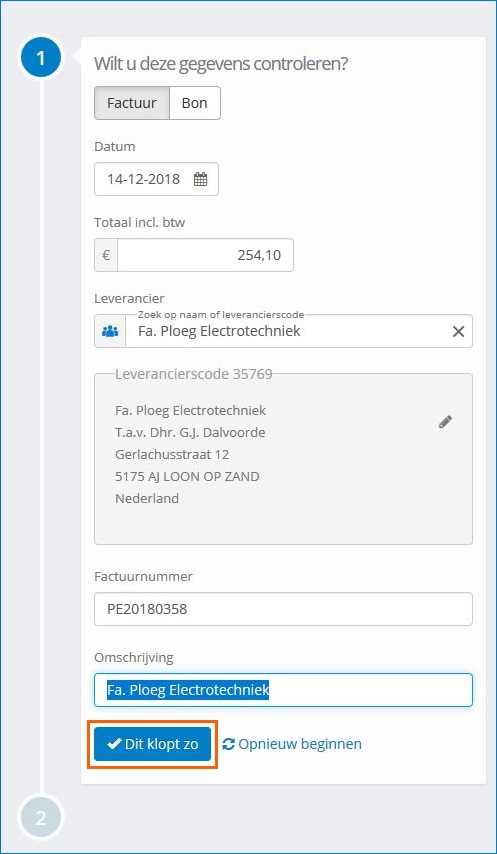Click the Omschrijving description text field
The height and width of the screenshot is (854, 497).
click(x=283, y=690)
